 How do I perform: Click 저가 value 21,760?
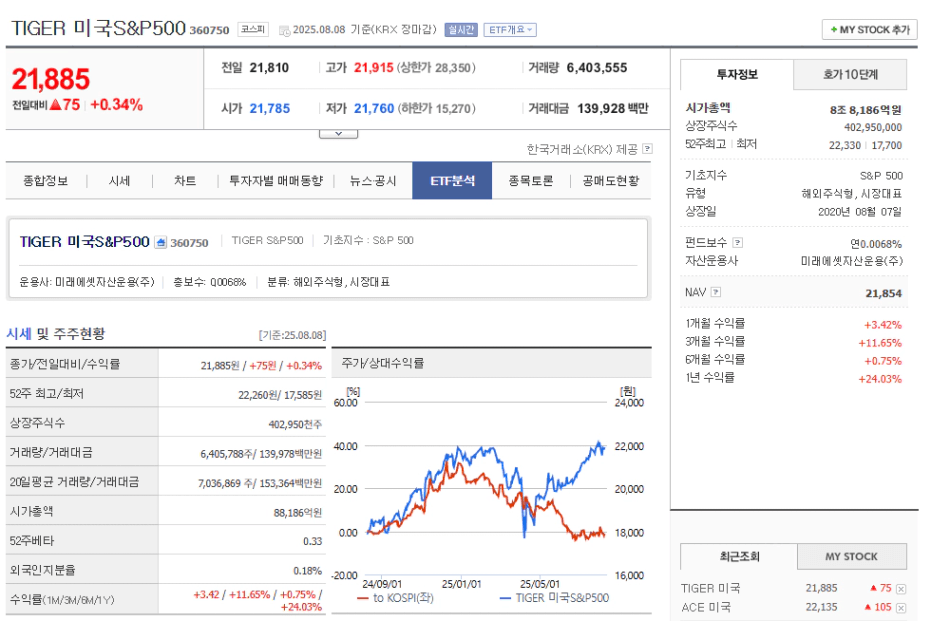point(374,109)
